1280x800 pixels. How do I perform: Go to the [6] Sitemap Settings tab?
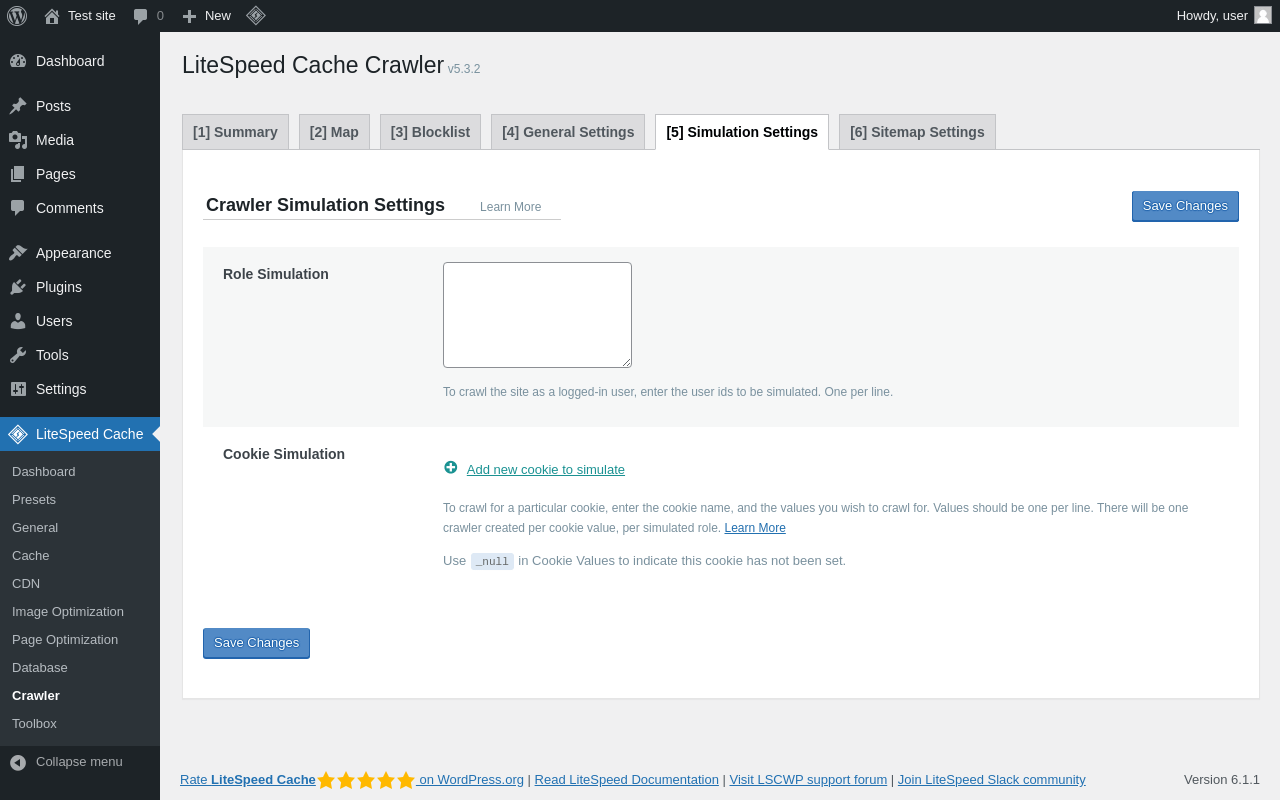tap(917, 132)
